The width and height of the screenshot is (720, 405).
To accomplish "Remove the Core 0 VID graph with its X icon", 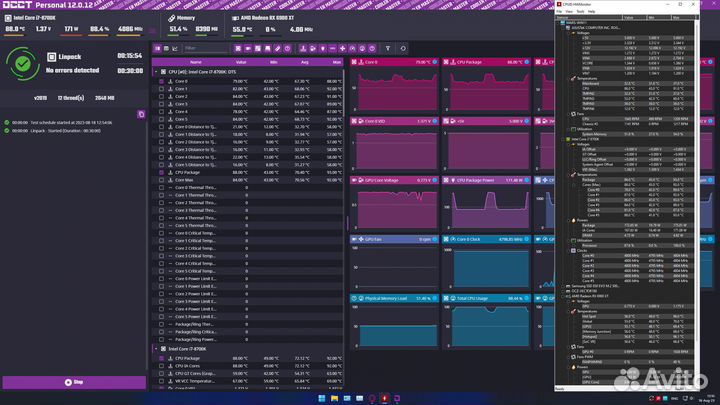I will (354, 121).
